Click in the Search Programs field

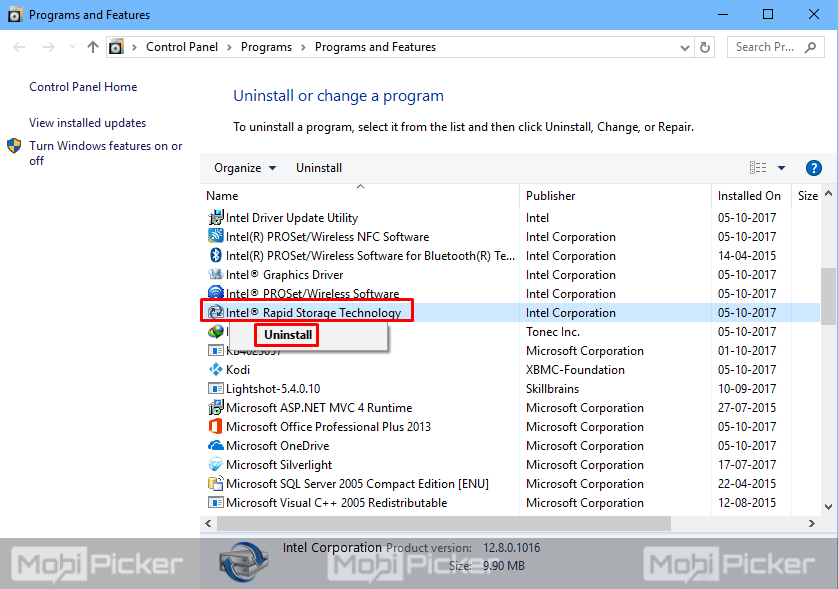point(775,47)
